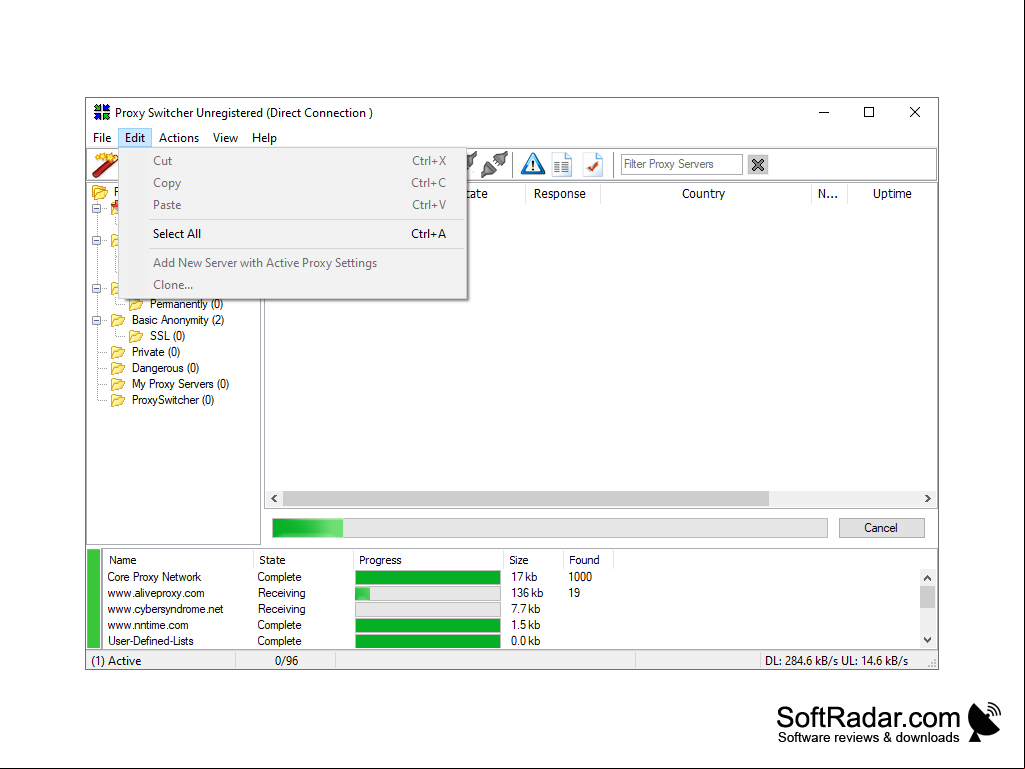This screenshot has height=769, width=1025.
Task: Click the (1) Active status bar entry
Action: [x=116, y=661]
